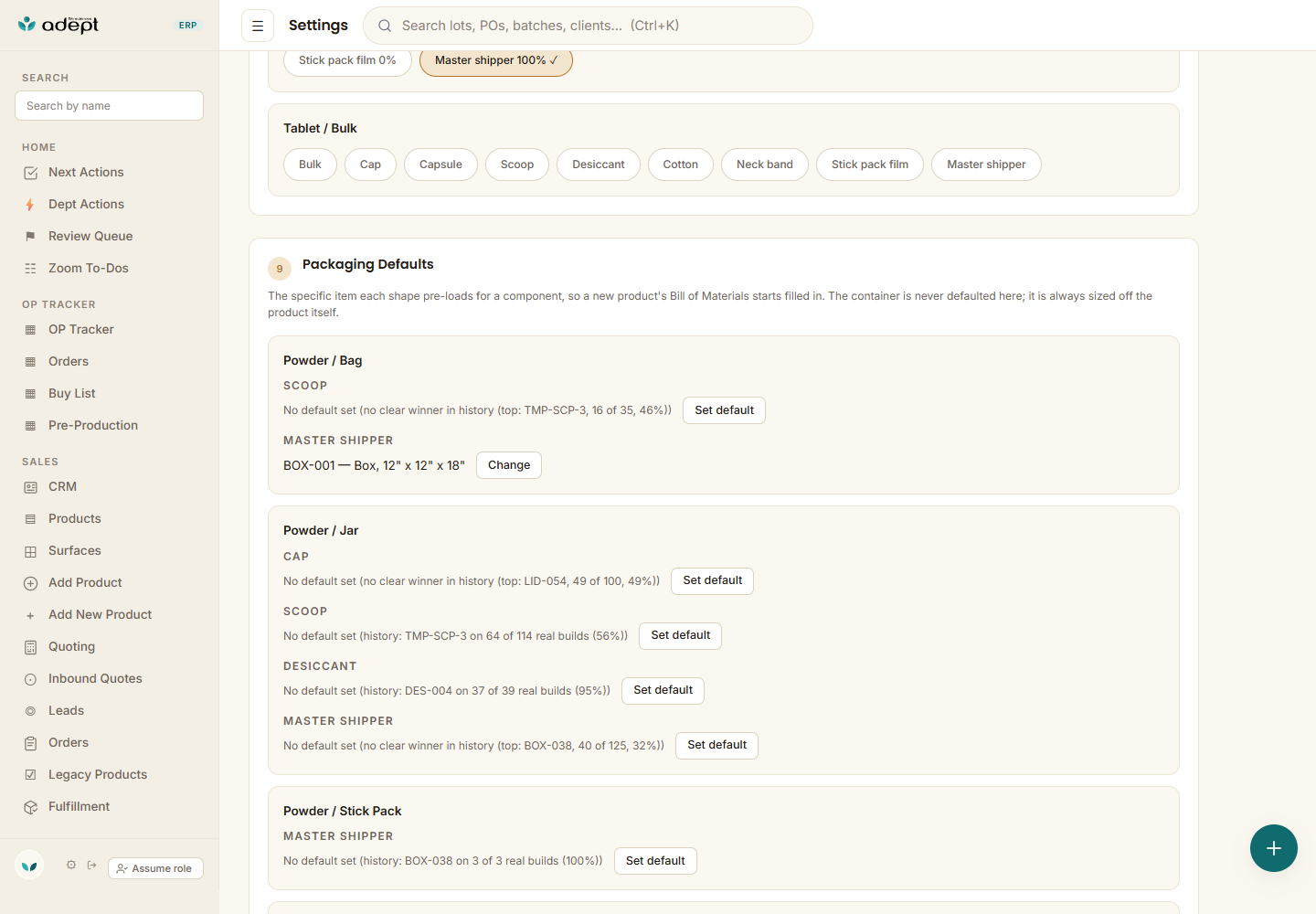Click the Fulfillment box icon

coord(30,807)
